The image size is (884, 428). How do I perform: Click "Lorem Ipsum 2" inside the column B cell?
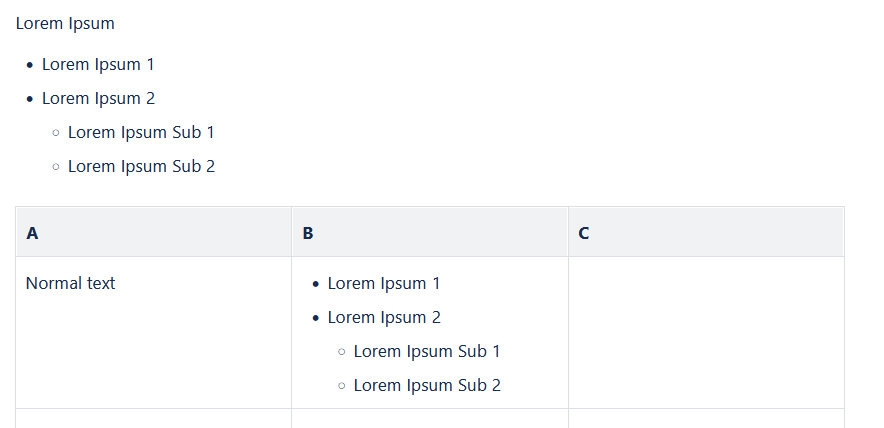click(x=384, y=317)
